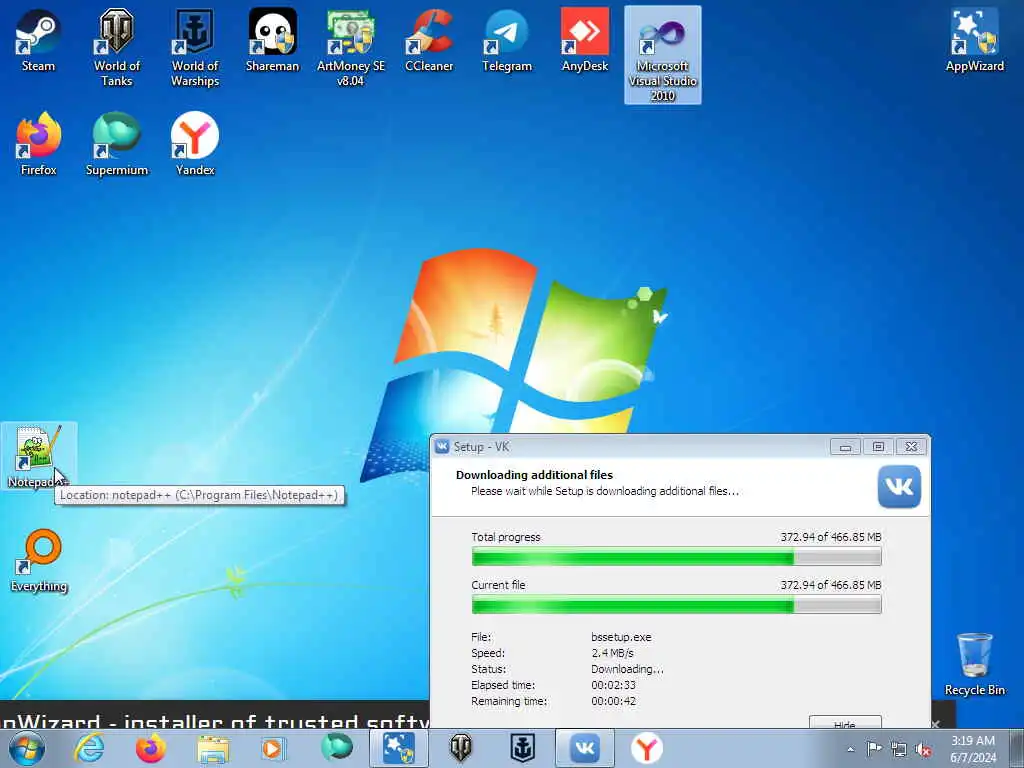Launch World of Tanks desktop icon
This screenshot has height=768, width=1024.
point(116,47)
